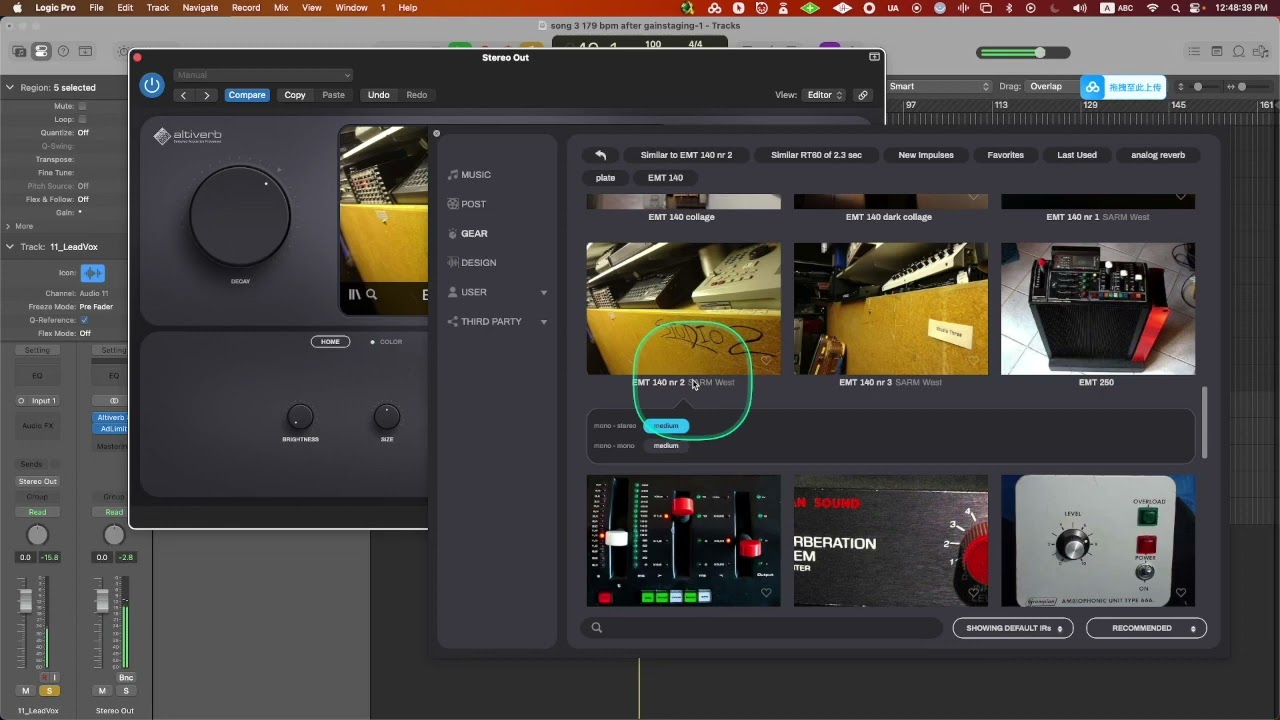1280x720 pixels.
Task: Open Quick Help question mark icon
Action: (x=63, y=51)
